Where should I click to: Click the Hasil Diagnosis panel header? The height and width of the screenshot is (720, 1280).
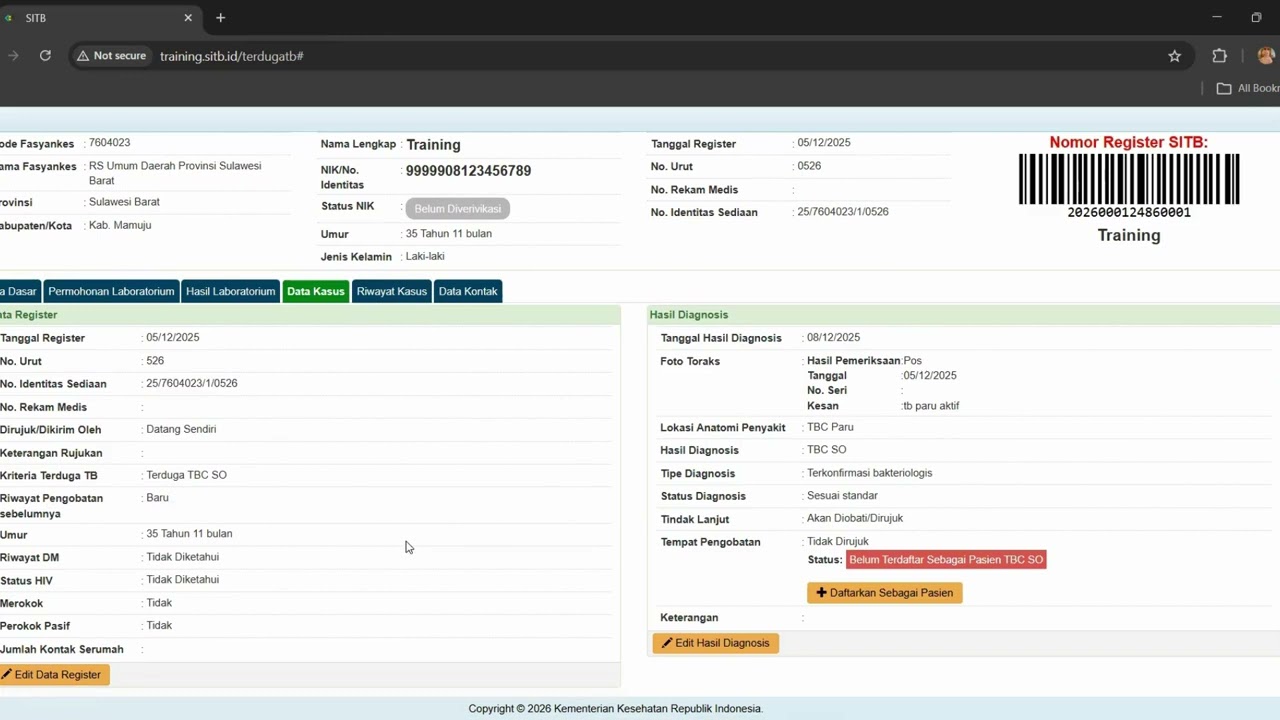pos(964,315)
